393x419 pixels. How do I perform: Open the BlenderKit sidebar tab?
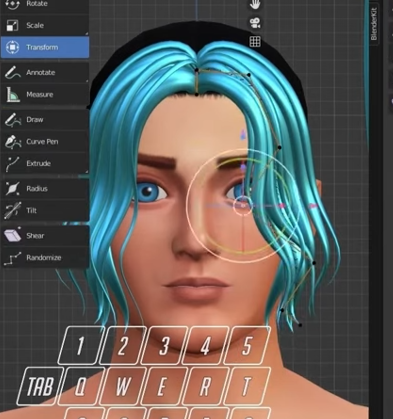tap(374, 24)
